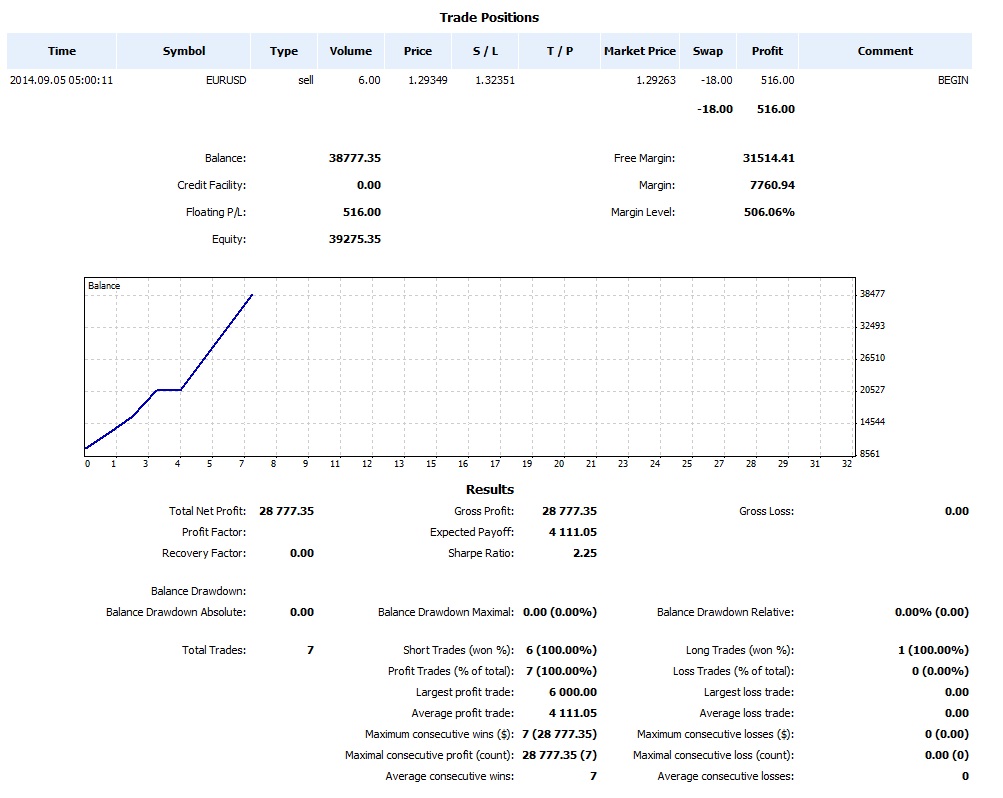The height and width of the screenshot is (798, 1003).
Task: Click the Average loss trade label
Action: [746, 714]
